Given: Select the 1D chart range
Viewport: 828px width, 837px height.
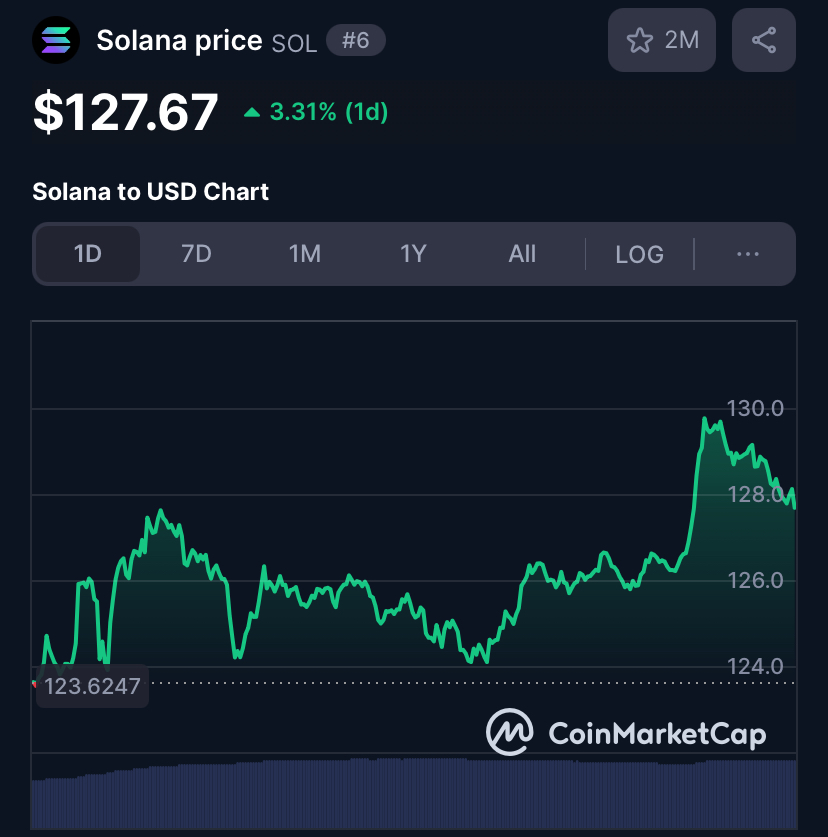Looking at the screenshot, I should coord(88,254).
